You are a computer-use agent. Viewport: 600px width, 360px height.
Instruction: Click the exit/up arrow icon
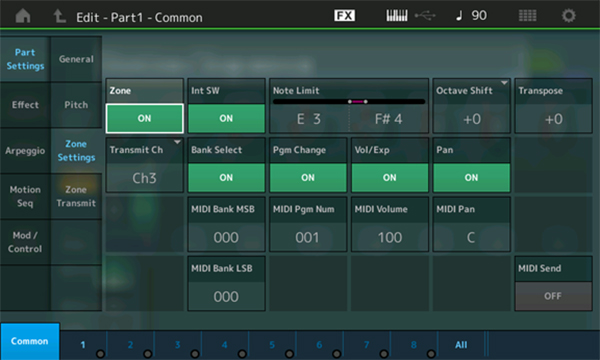click(x=59, y=16)
